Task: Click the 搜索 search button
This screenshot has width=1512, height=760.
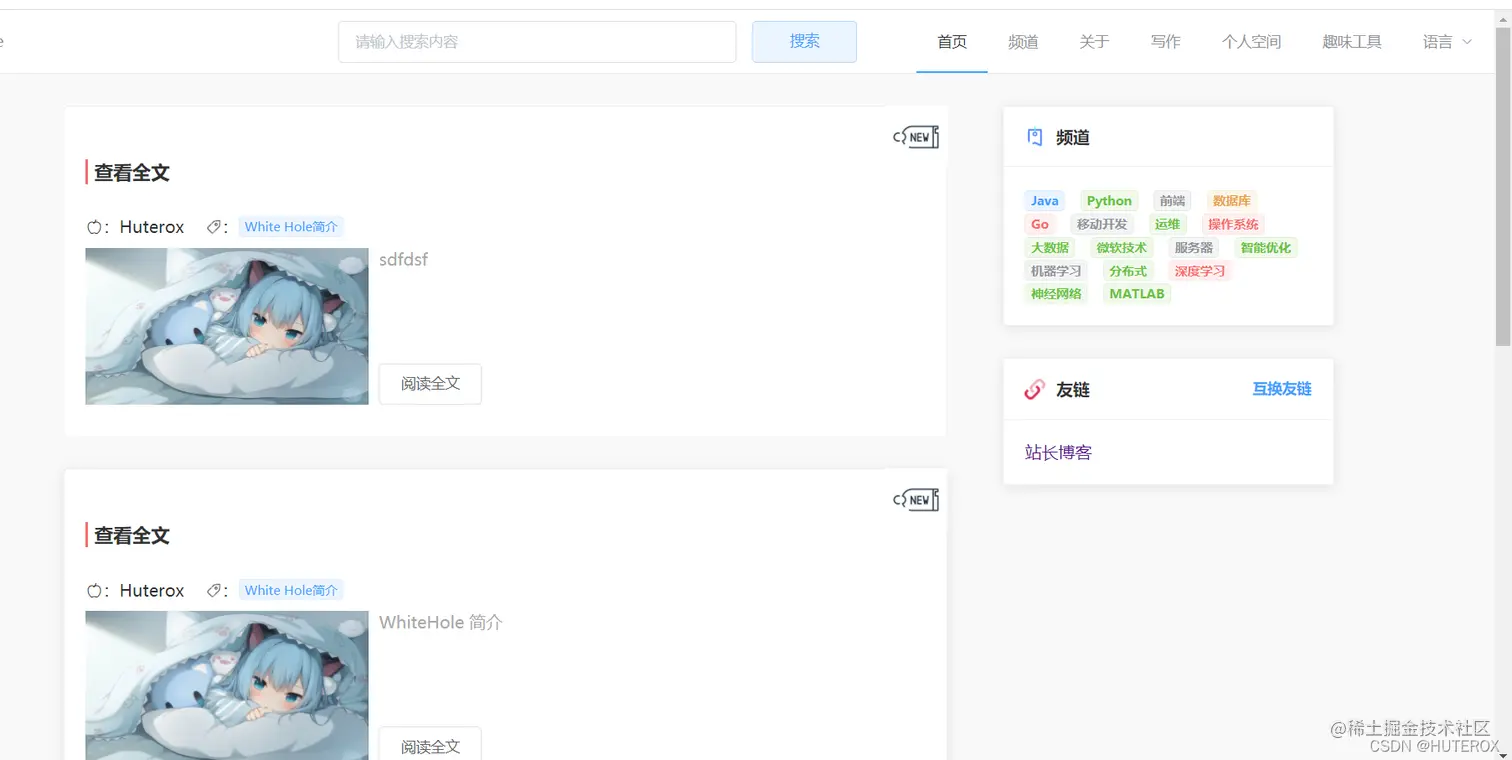Action: 804,42
